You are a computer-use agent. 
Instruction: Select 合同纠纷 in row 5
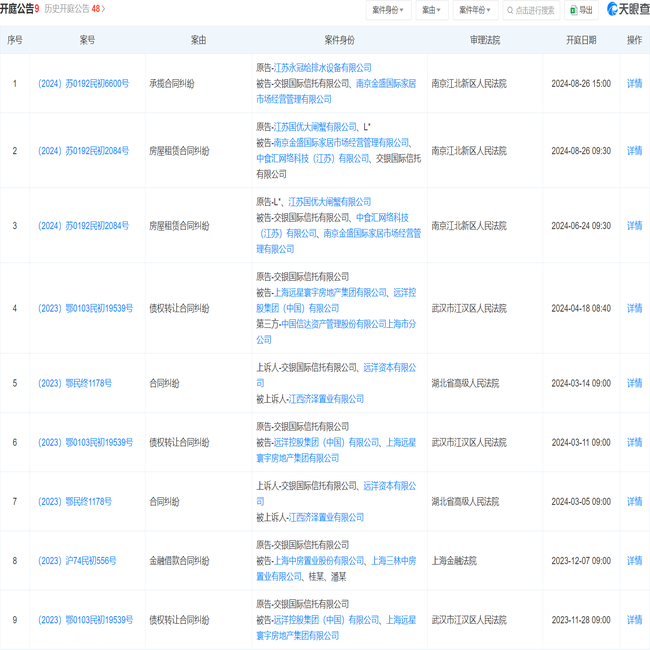pos(165,383)
